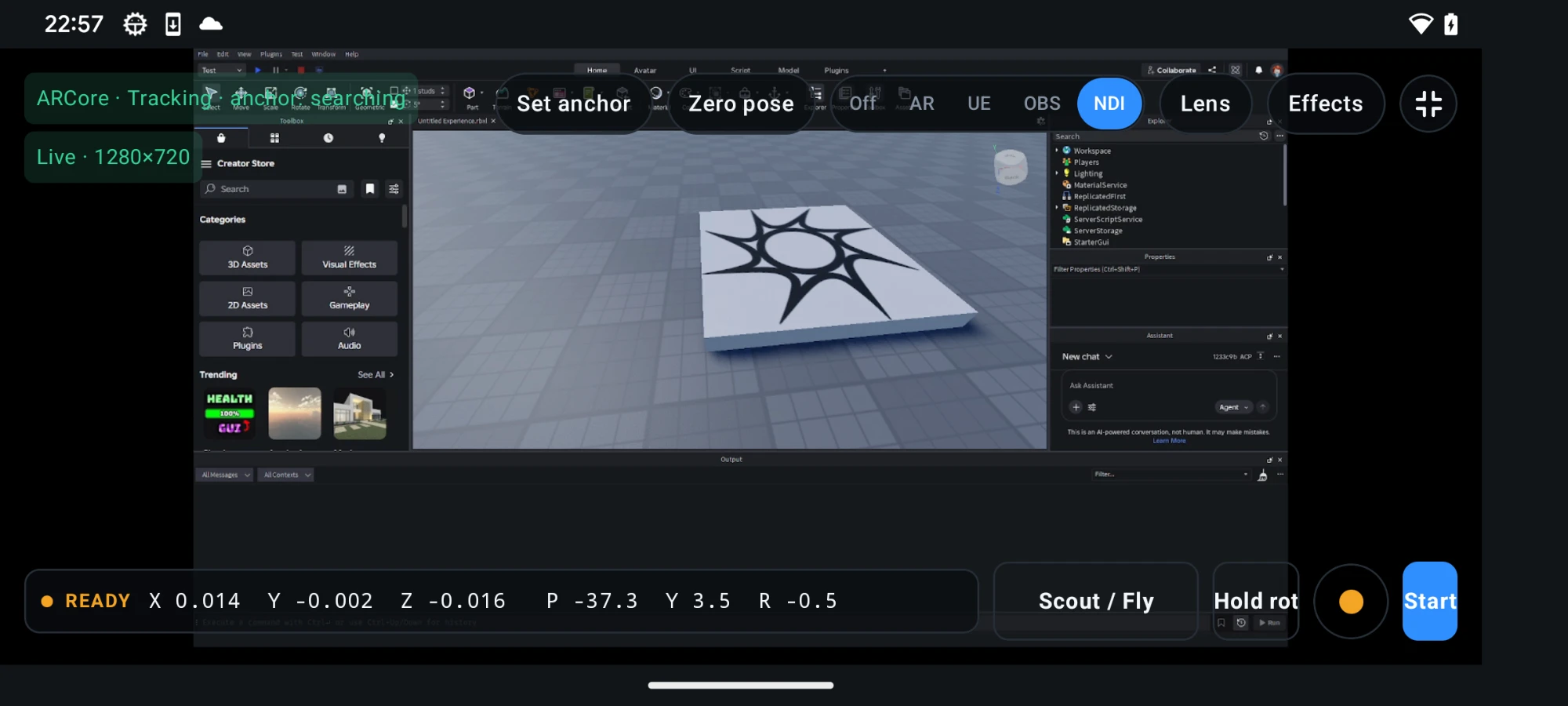The image size is (1568, 706).
Task: Select the AR output mode
Action: [x=922, y=104]
